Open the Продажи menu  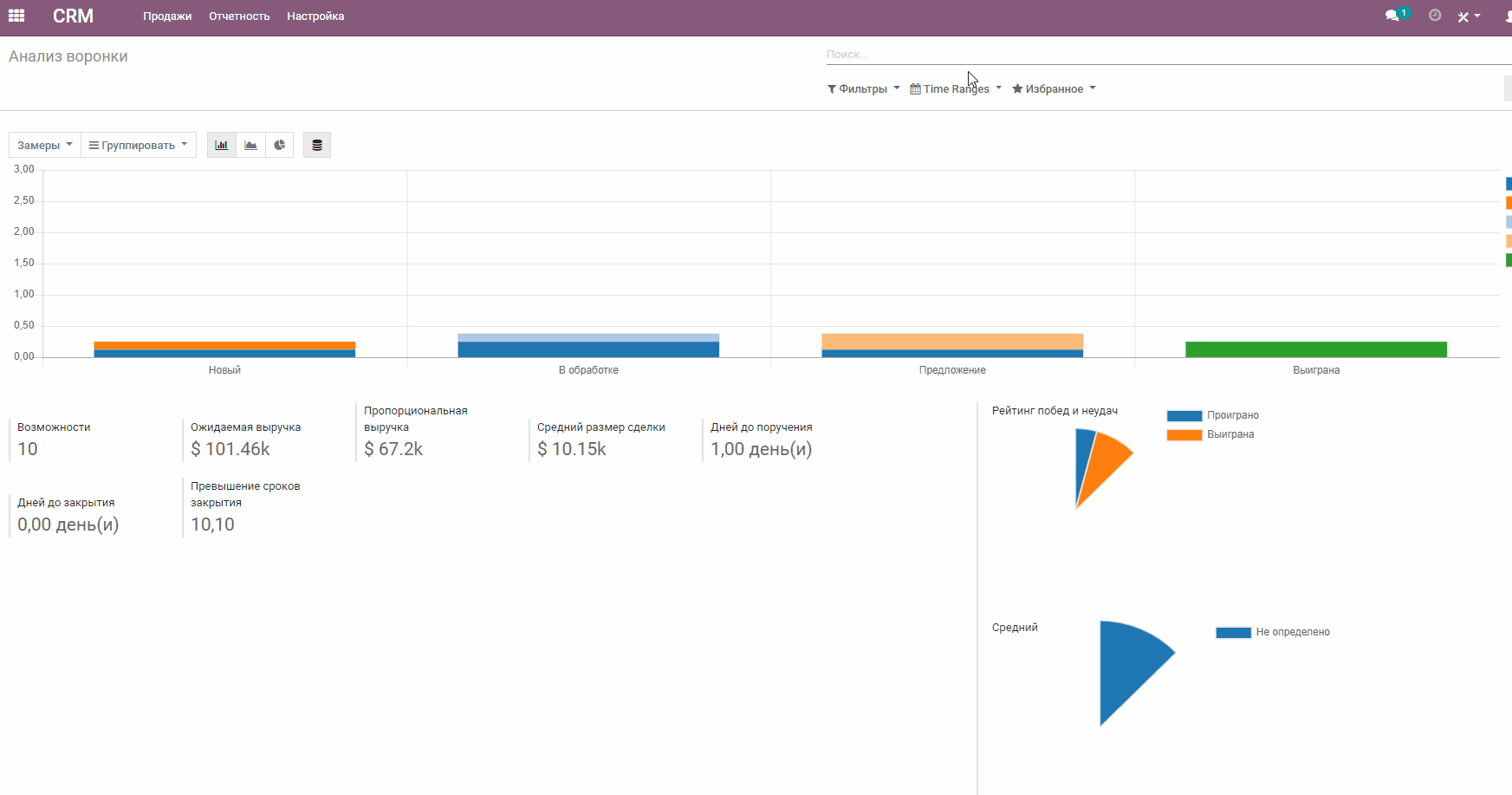pos(167,16)
